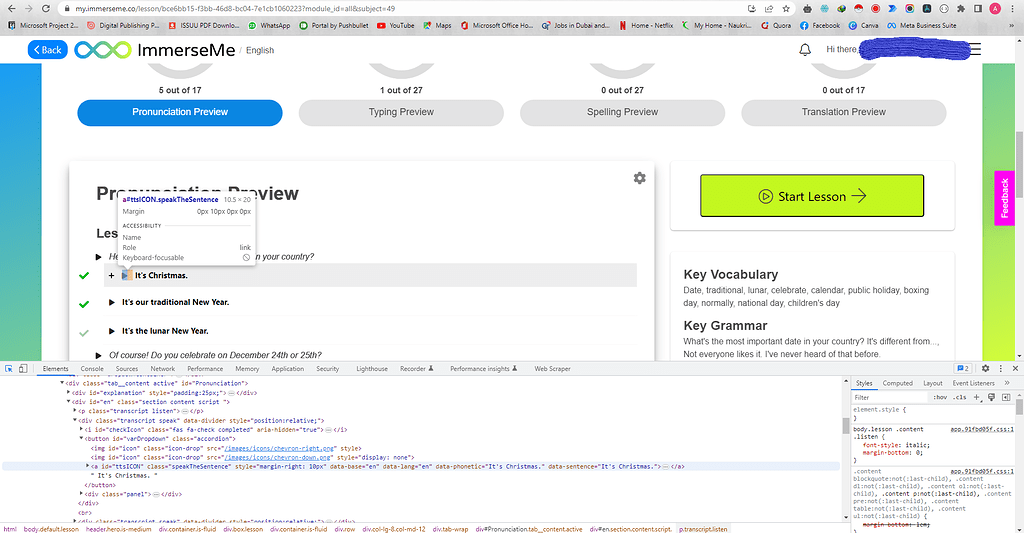Toggle the DevTools device toolbar icon

(25, 369)
